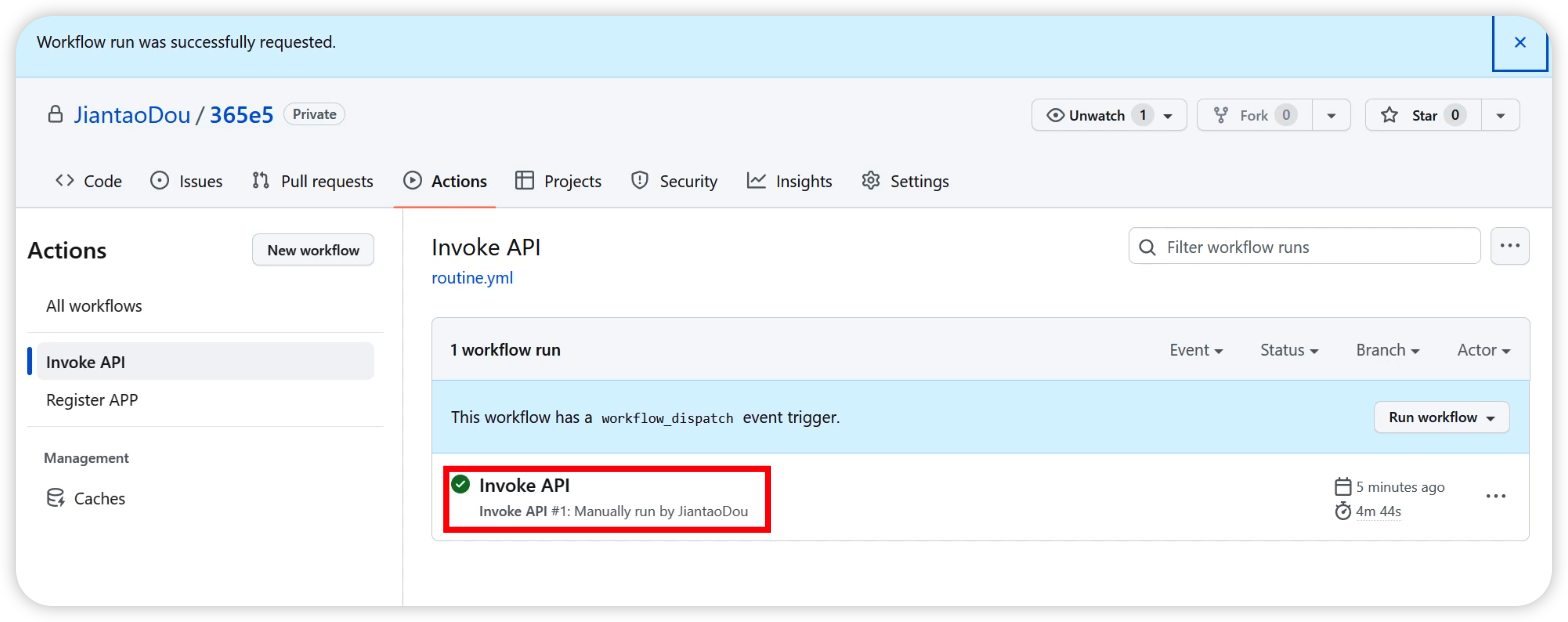
Task: Open the Pull requests tab
Action: (x=312, y=181)
